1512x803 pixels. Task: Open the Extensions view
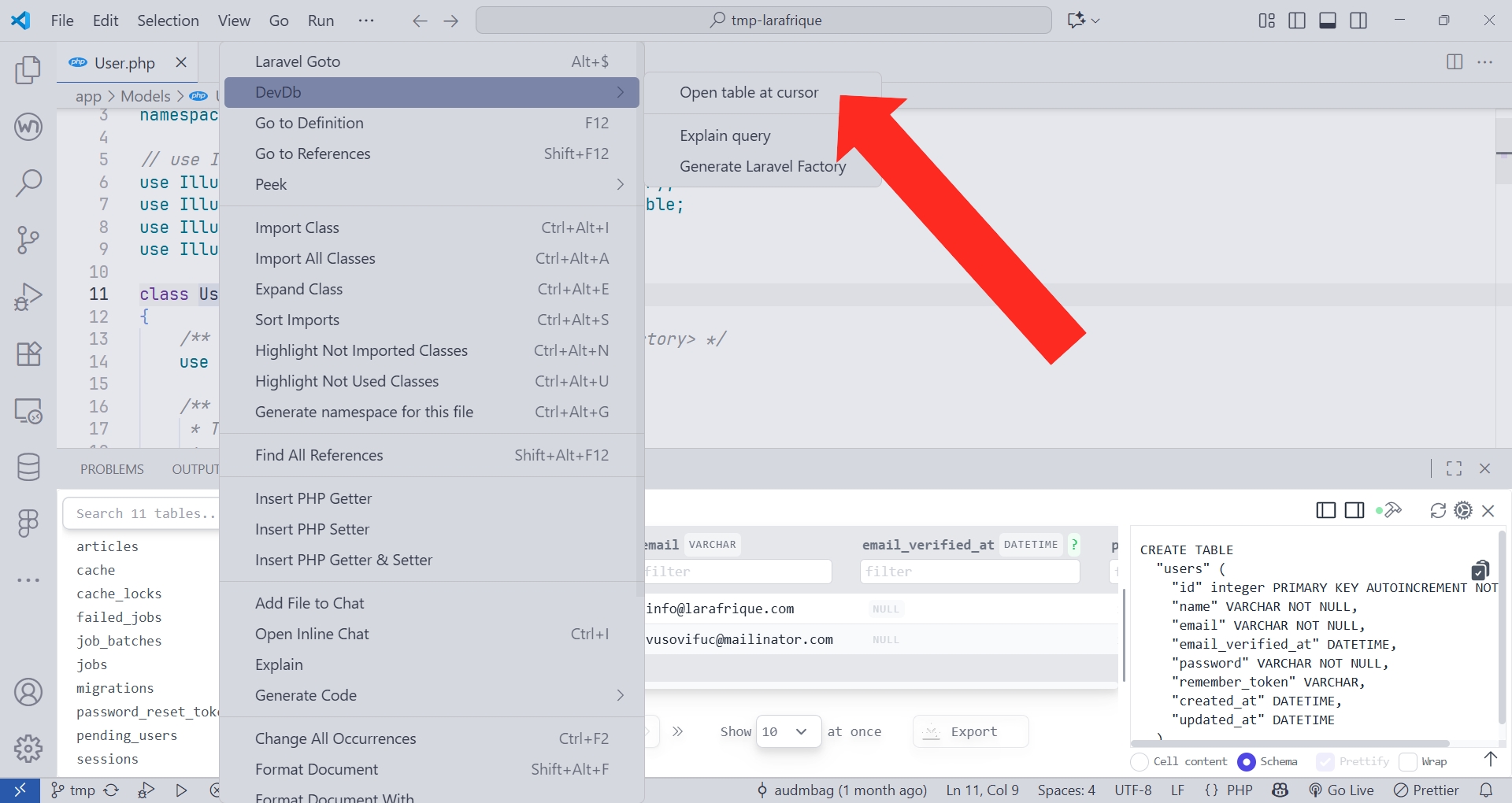[28, 353]
